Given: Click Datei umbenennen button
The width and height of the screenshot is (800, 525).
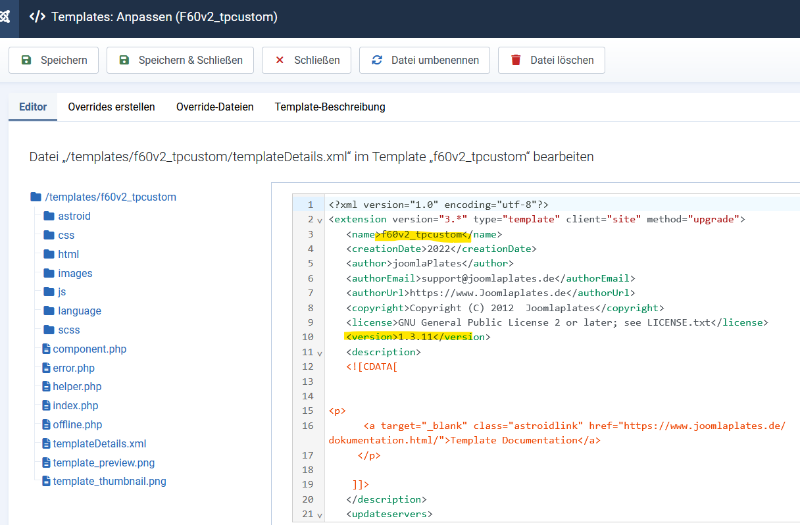Looking at the screenshot, I should (x=424, y=60).
